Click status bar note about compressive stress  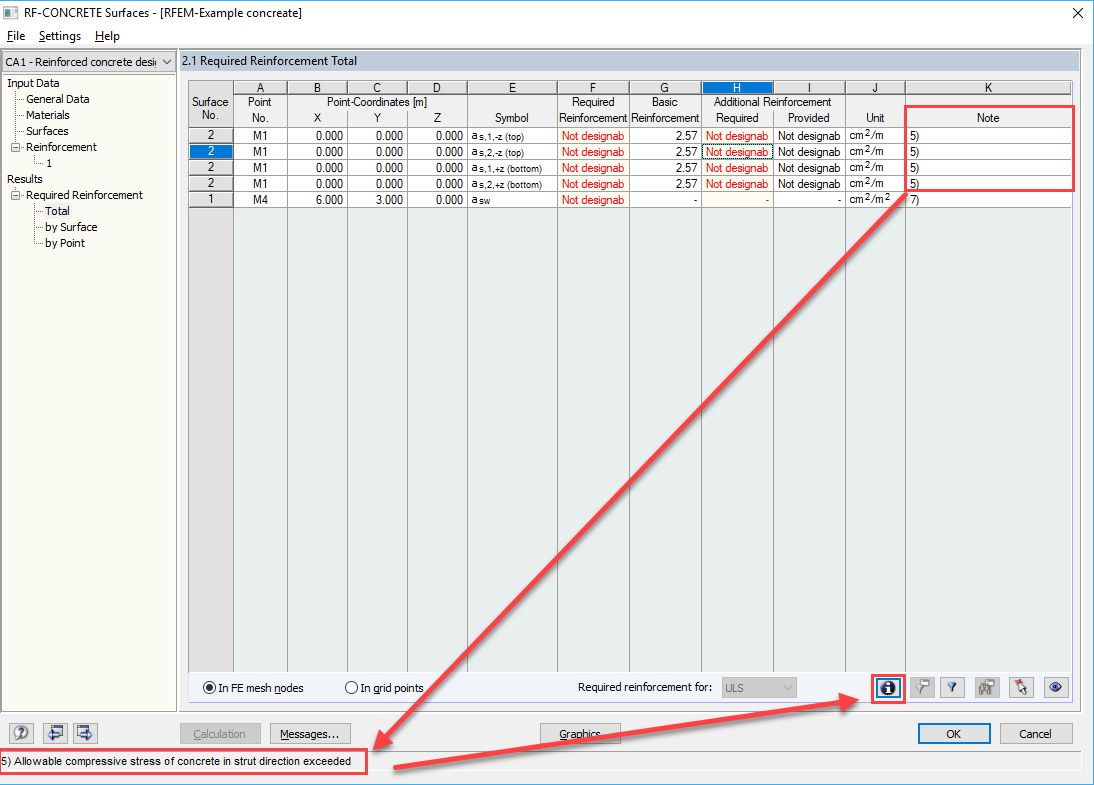(x=177, y=761)
